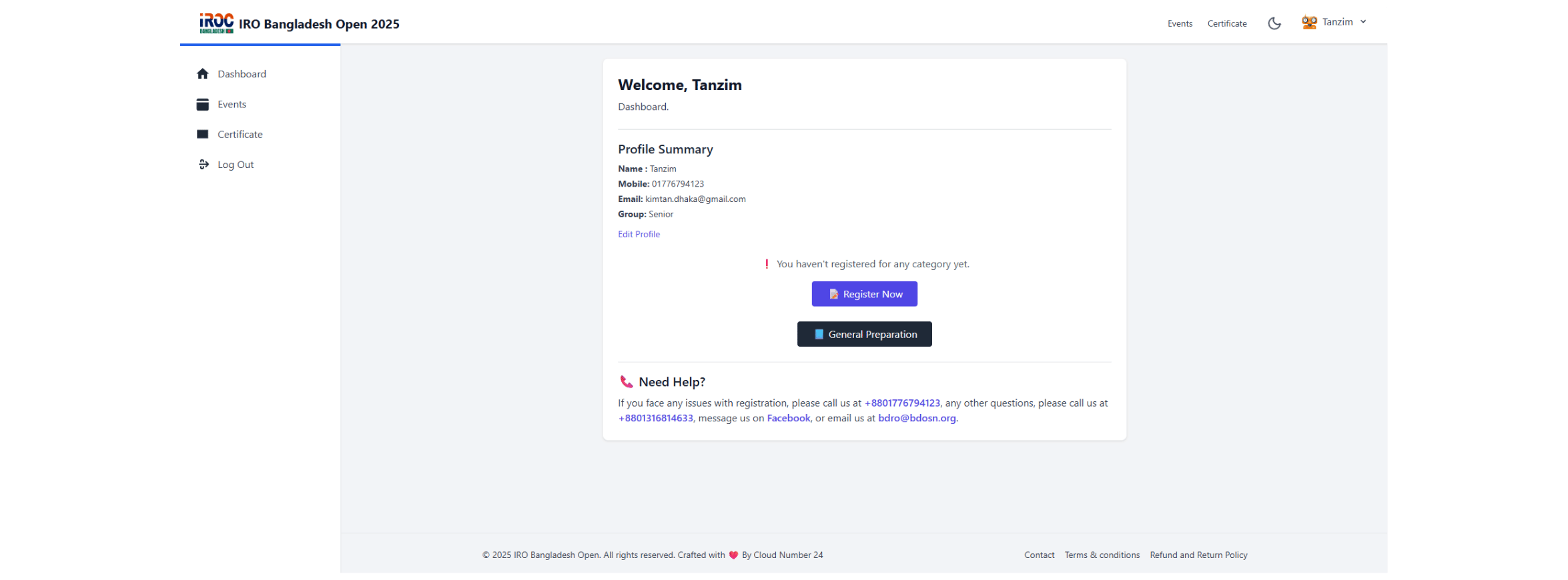Open Refund and Return Policy link
This screenshot has width=1568, height=580.
pyautogui.click(x=1198, y=555)
